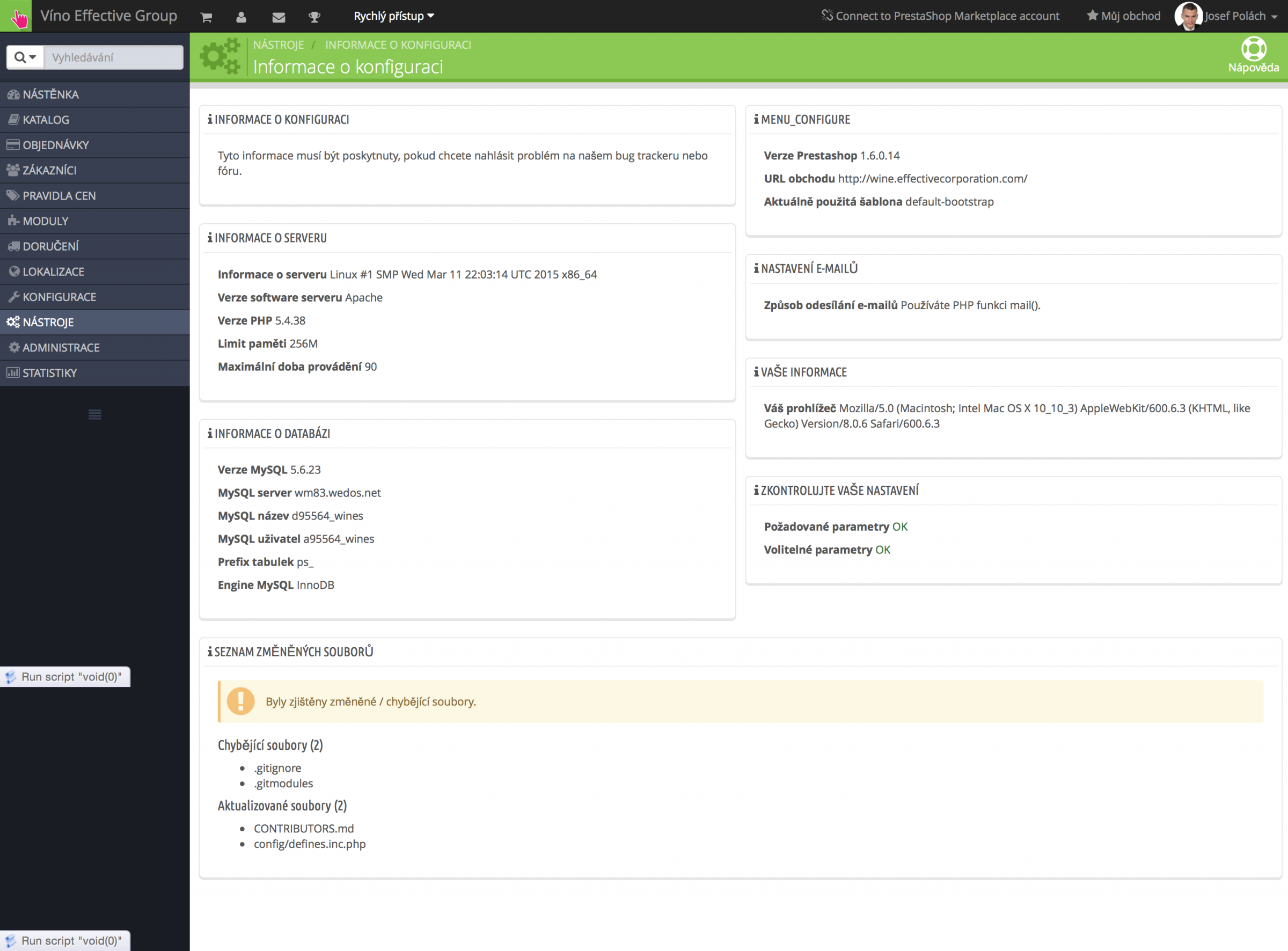Open the search type magnifier dropdown
Screen dimensions: 1288x951
(x=25, y=57)
